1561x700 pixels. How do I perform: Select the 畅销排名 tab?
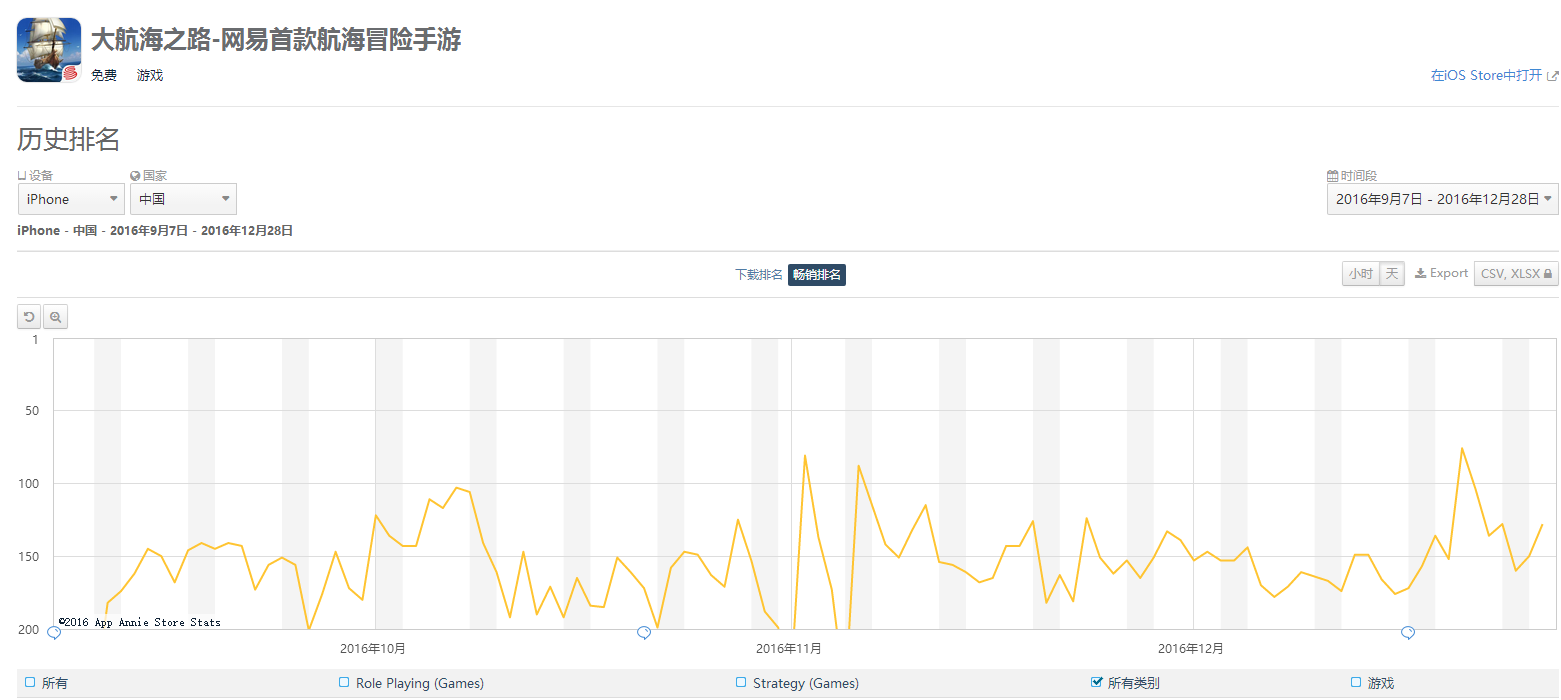coord(816,275)
